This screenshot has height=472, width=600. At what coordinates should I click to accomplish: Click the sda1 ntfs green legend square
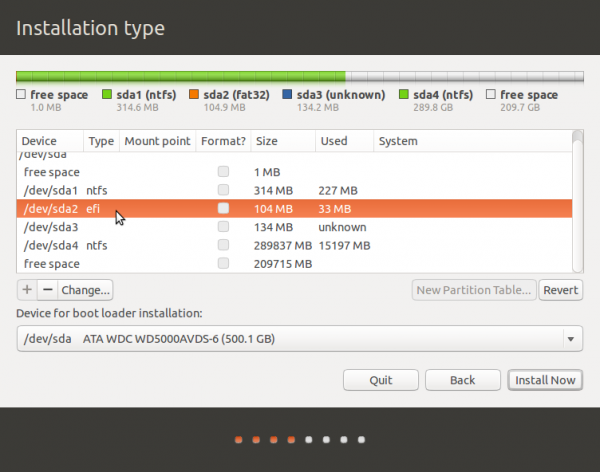click(x=108, y=95)
